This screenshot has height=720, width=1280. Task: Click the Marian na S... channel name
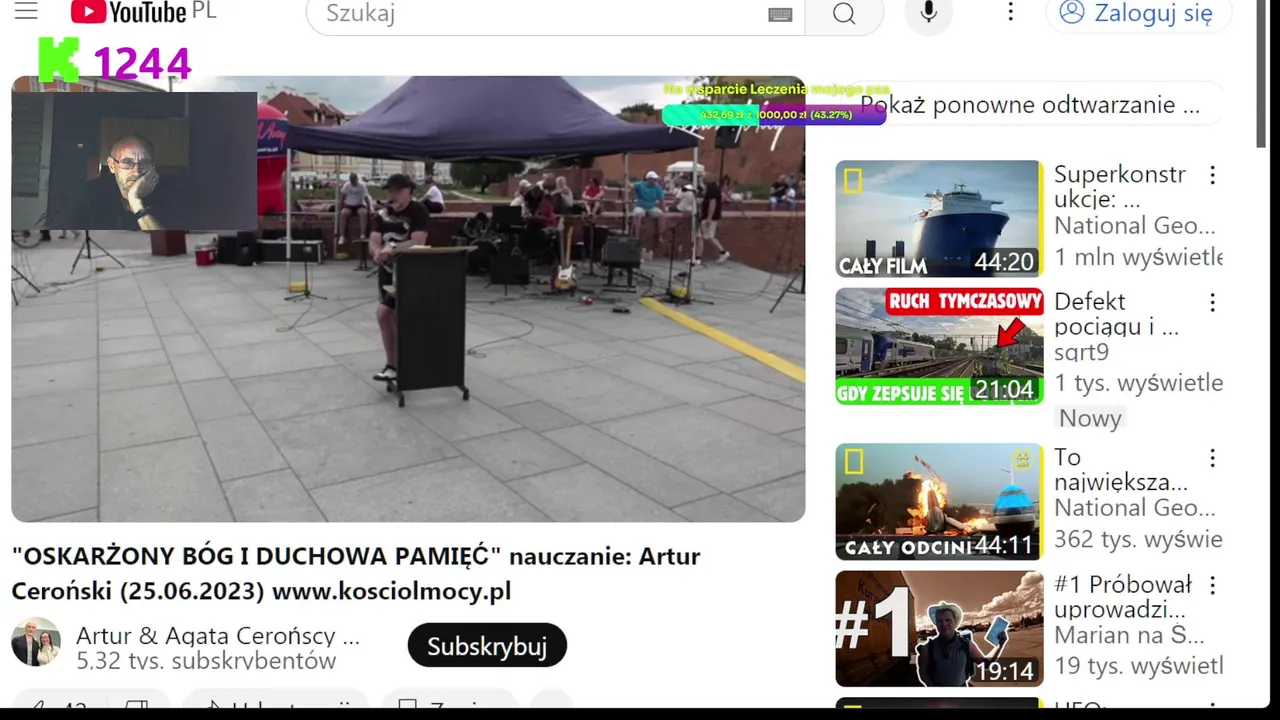(x=1129, y=634)
